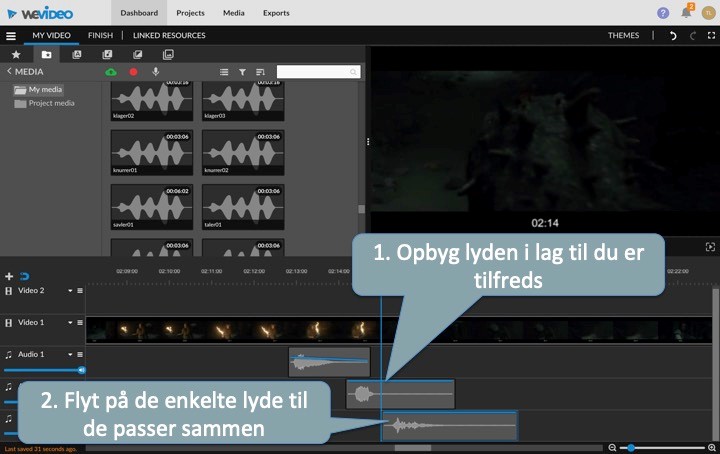This screenshot has width=720, height=454.
Task: Open the favorites star tab
Action: 16,55
